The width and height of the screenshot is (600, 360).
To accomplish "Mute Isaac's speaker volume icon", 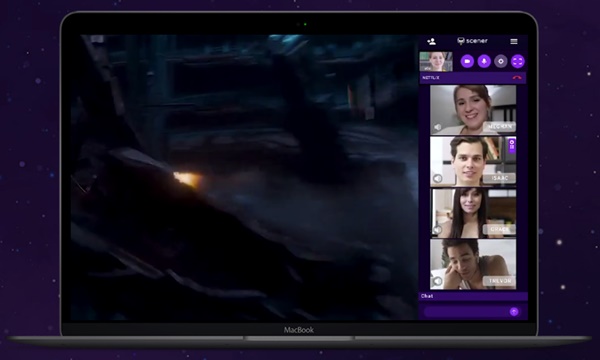I will click(437, 178).
